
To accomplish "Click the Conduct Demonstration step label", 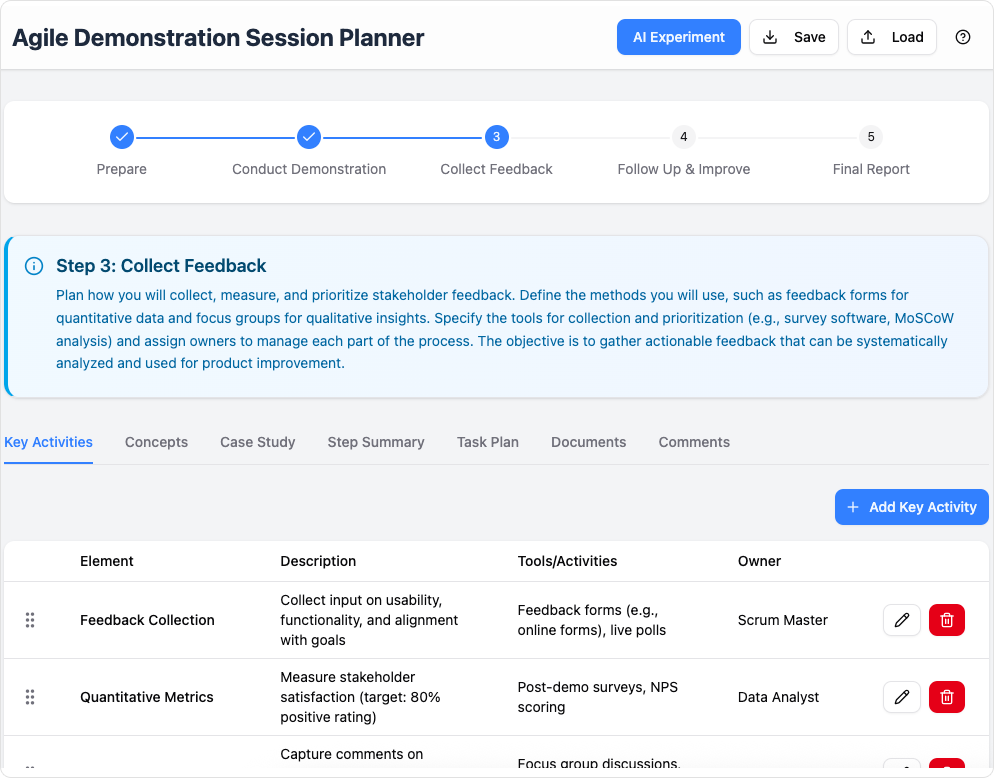I will (309, 169).
